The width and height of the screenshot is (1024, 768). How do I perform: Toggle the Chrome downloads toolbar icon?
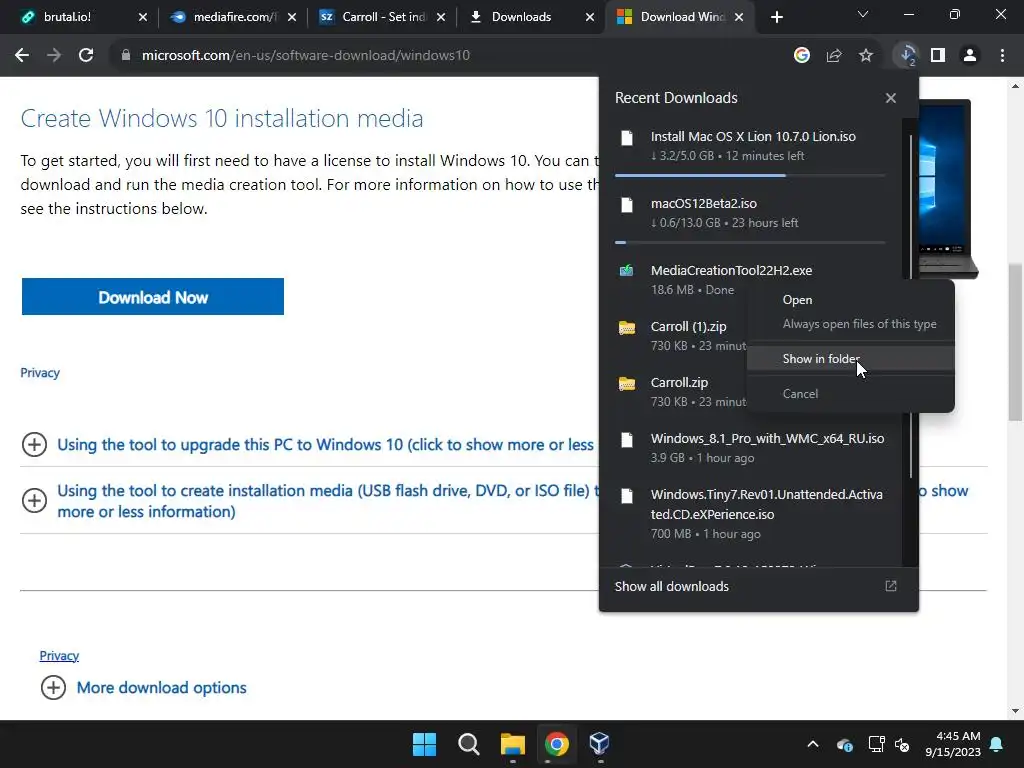[907, 56]
